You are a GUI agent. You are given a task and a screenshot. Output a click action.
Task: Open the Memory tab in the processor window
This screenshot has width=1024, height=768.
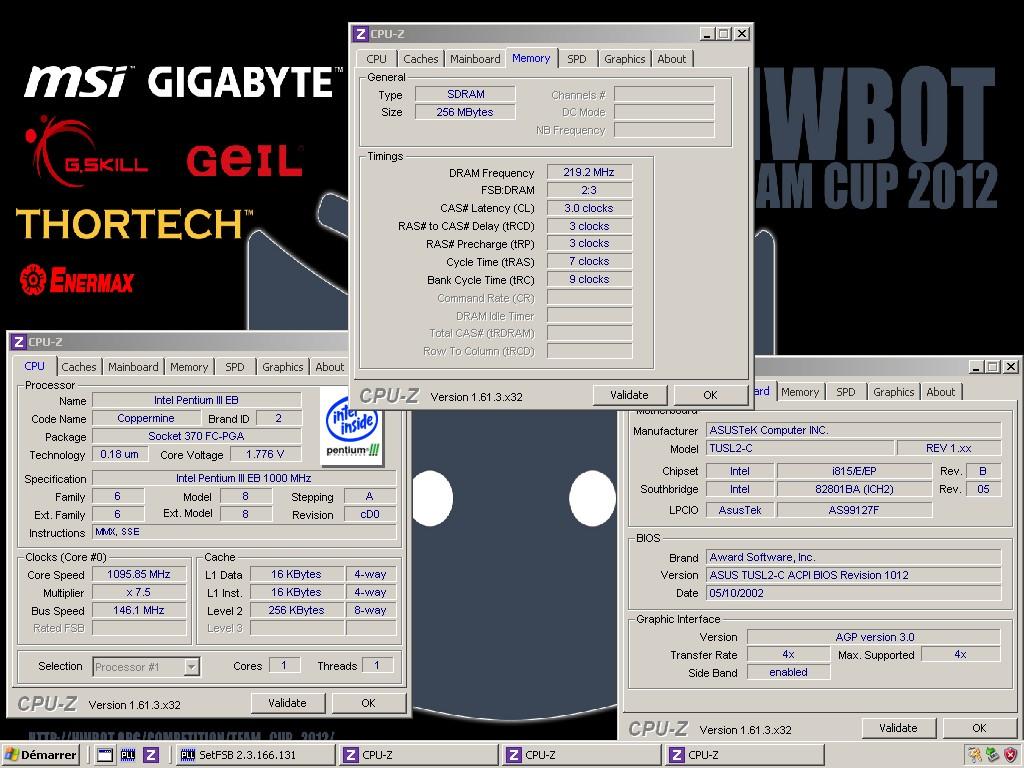[x=189, y=367]
